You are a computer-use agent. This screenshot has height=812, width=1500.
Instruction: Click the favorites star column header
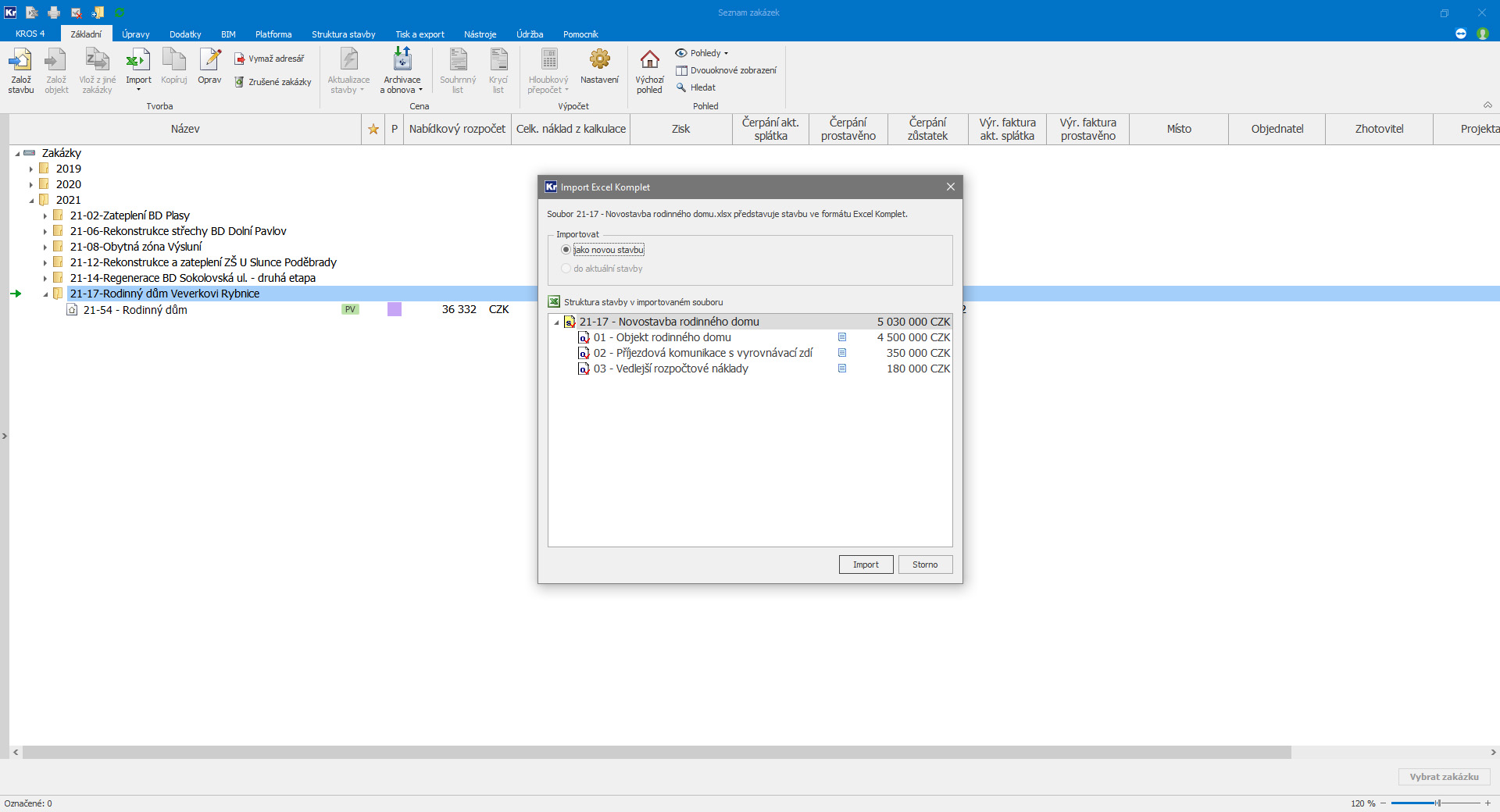coord(373,130)
